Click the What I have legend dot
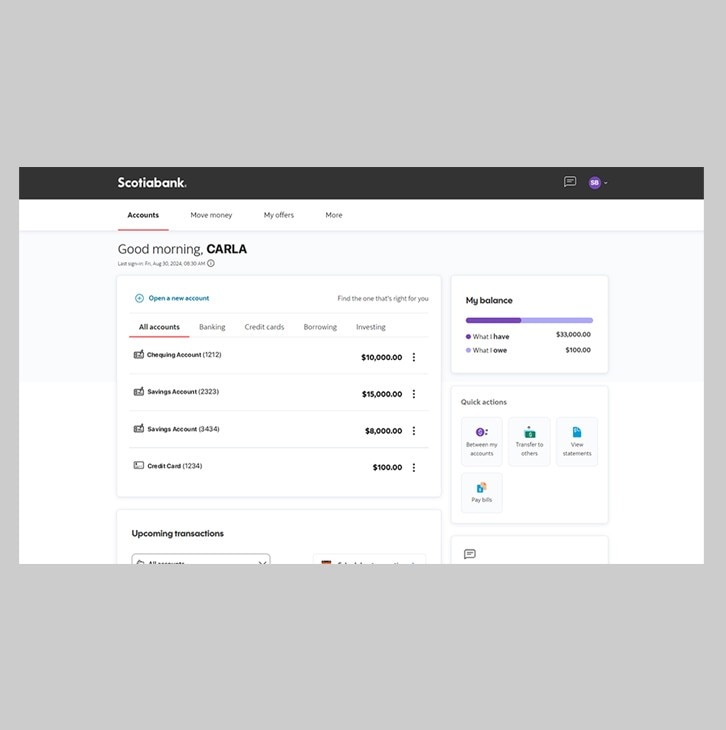The image size is (726, 730). [468, 337]
